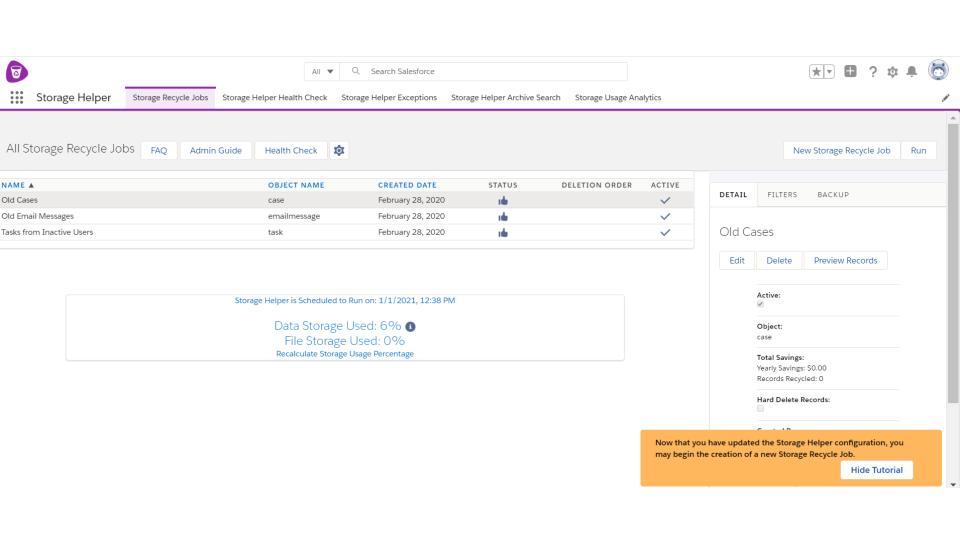
Task: Toggle the Hard Delete Records checkbox
Action: (x=760, y=408)
